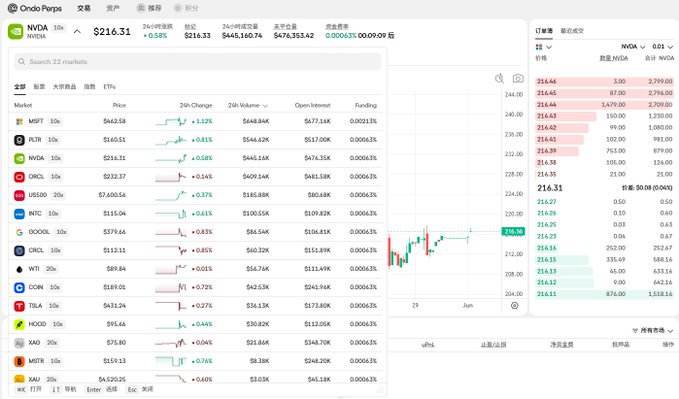Open the order book layout icon

point(539,47)
